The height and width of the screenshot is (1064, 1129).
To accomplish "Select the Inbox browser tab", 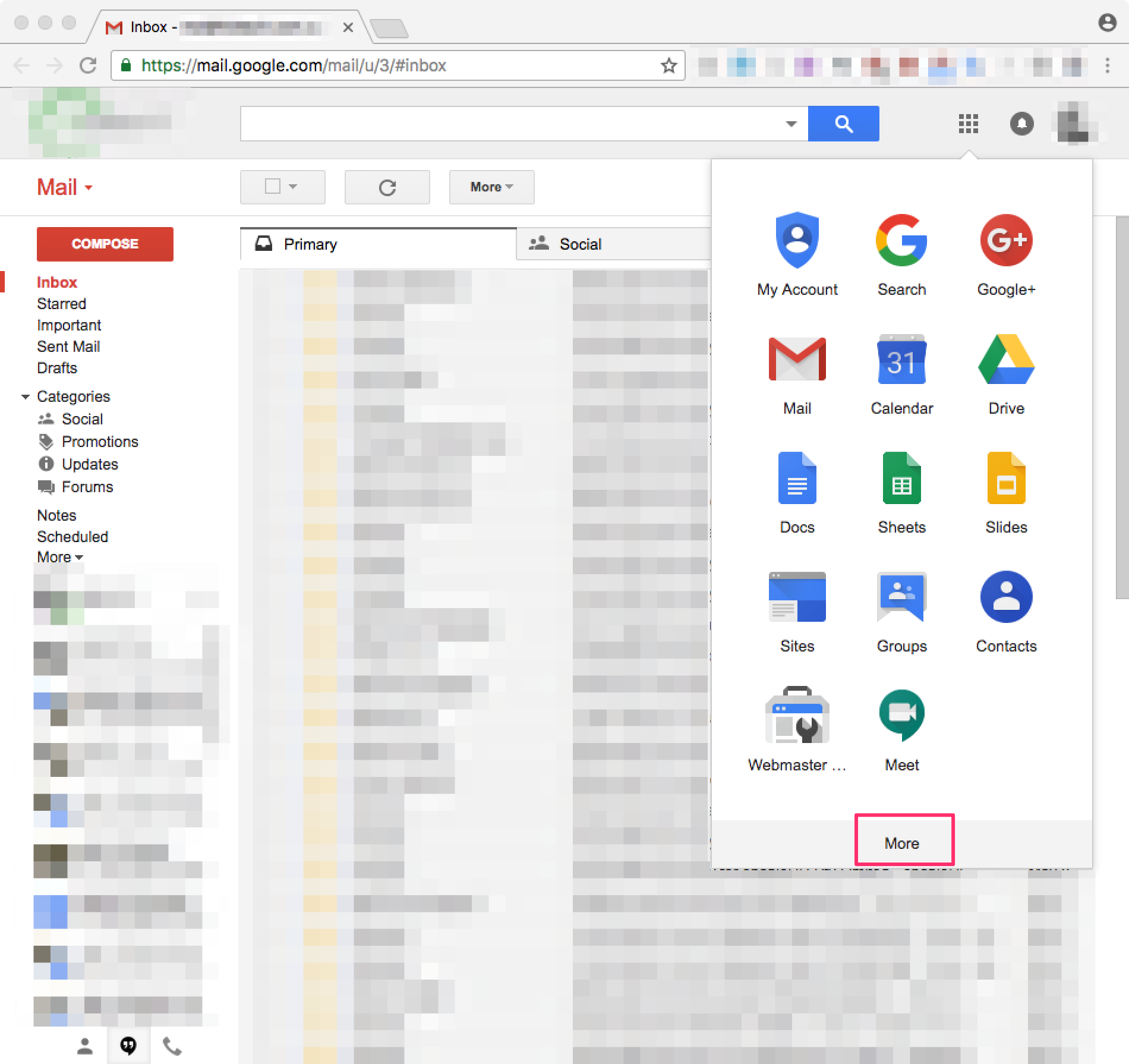I will coord(229,27).
